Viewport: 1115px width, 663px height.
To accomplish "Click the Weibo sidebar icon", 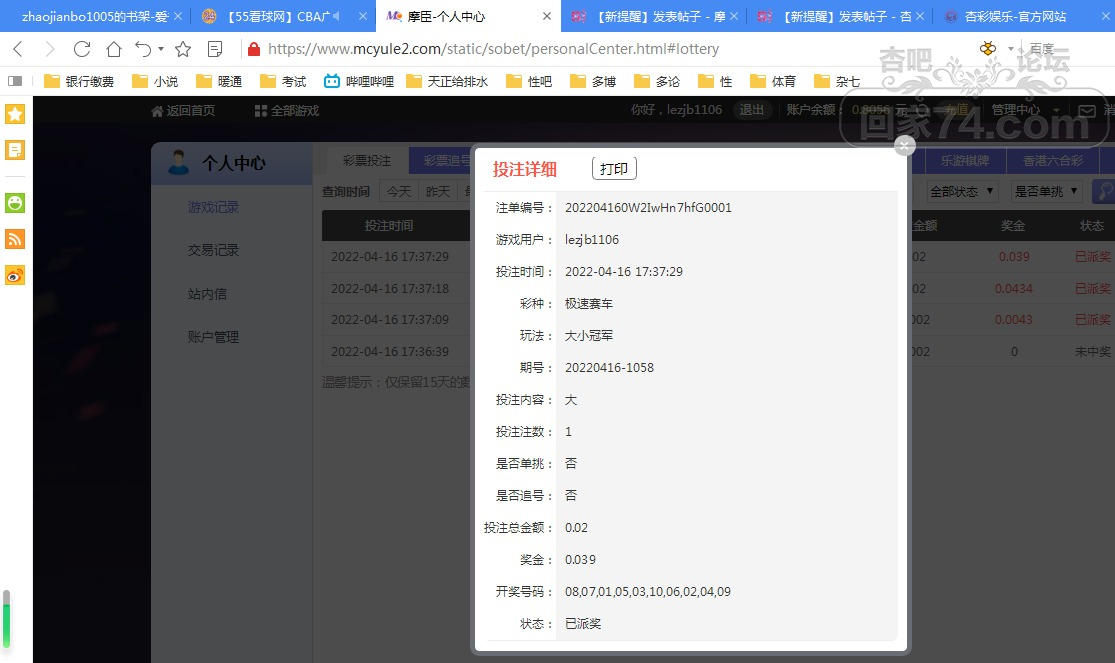I will coord(15,275).
